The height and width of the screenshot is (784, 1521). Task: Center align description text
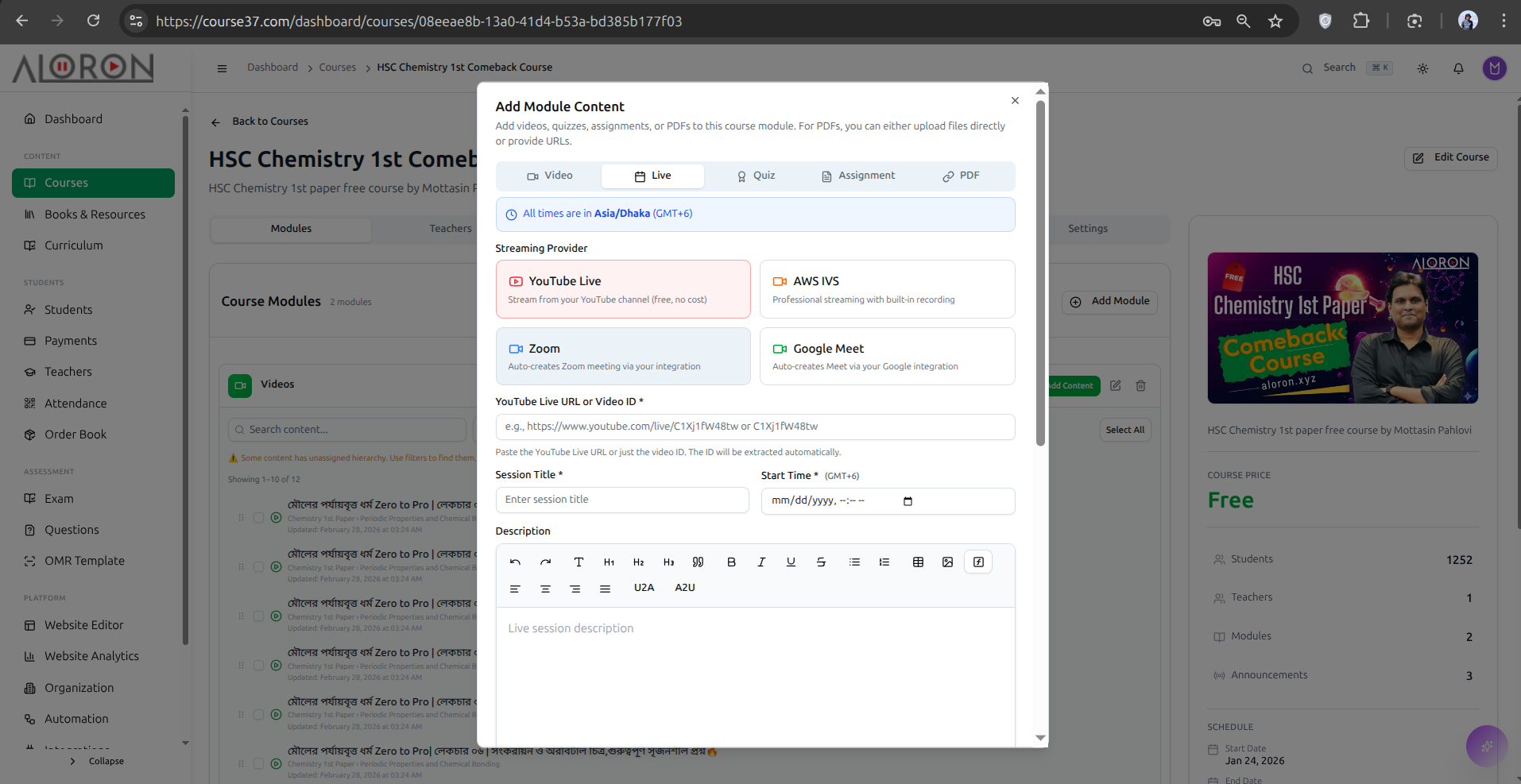click(545, 589)
